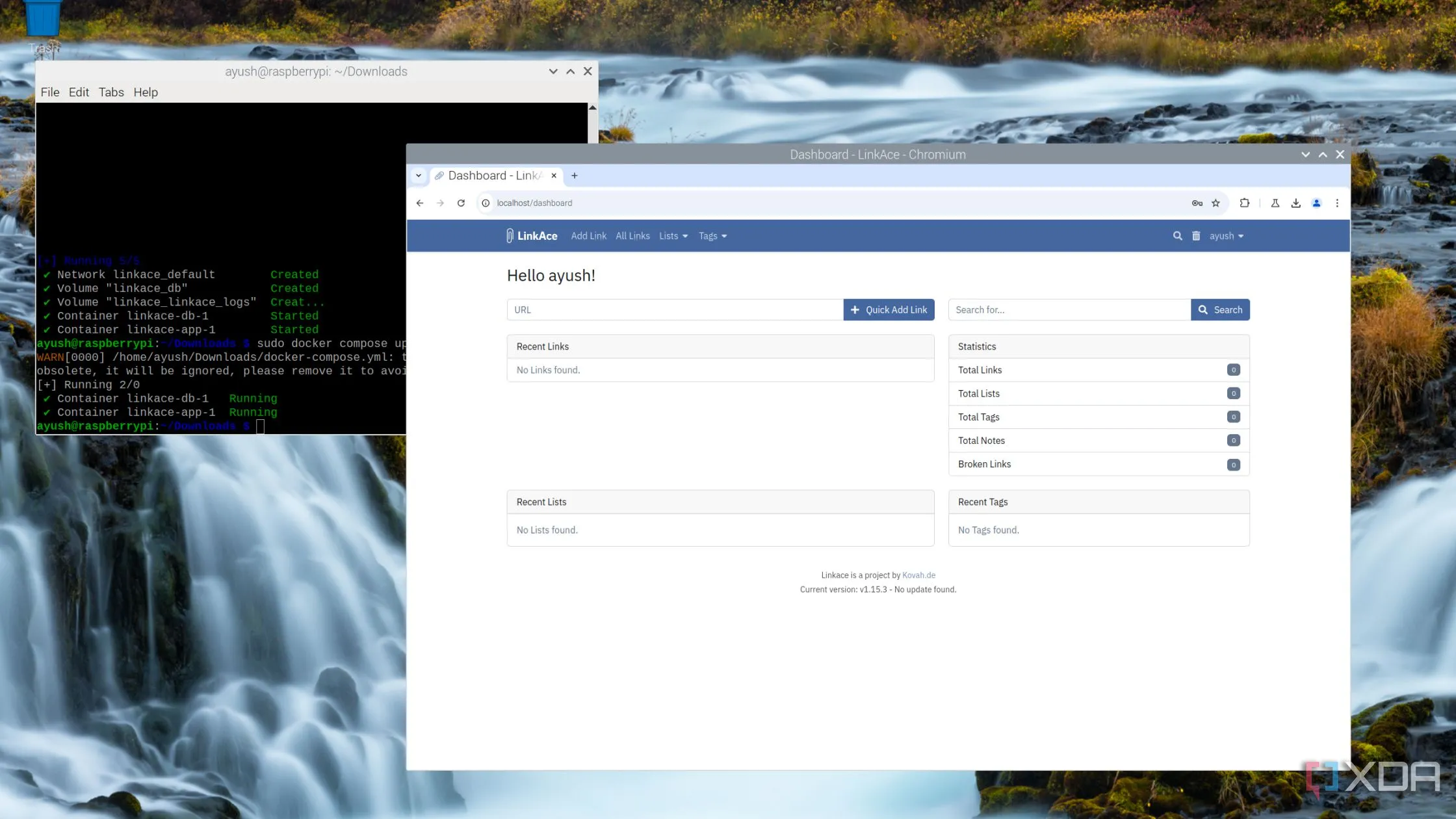This screenshot has width=1456, height=819.
Task: Open Chromium tab search chevron
Action: click(419, 175)
